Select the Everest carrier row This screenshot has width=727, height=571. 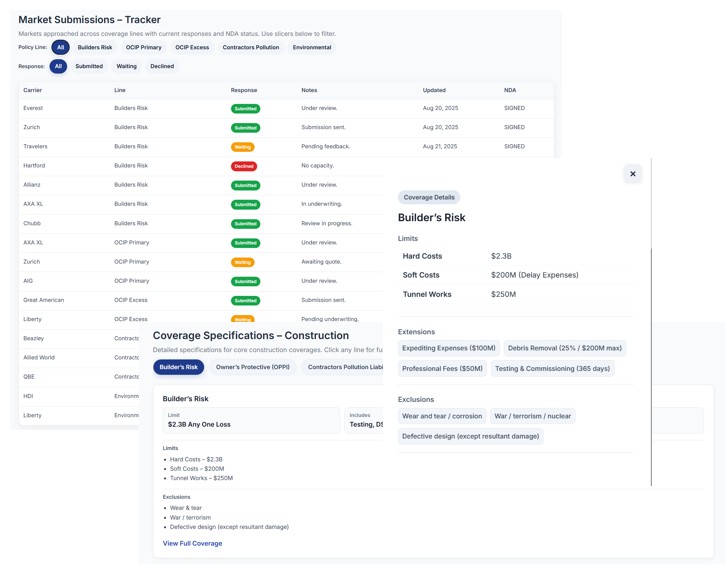33,108
